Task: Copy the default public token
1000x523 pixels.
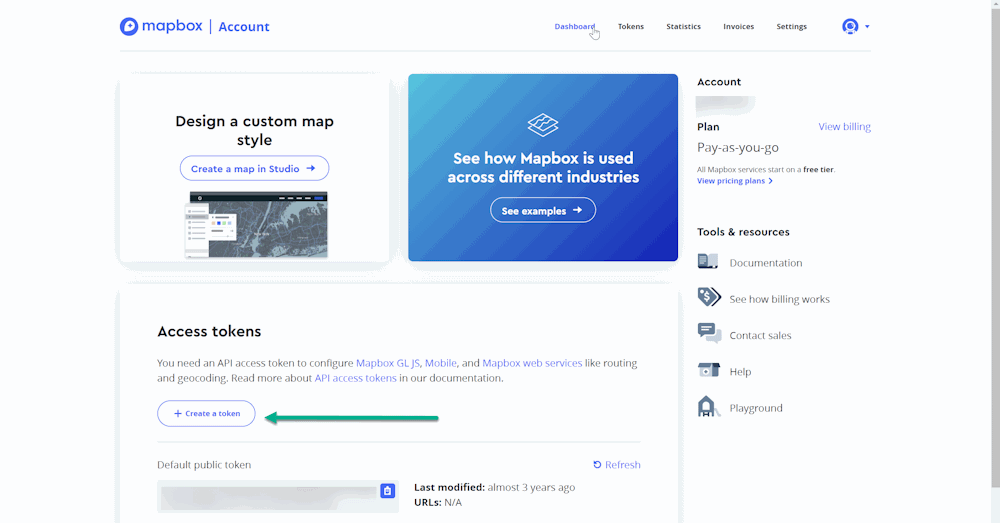Action: coord(387,490)
